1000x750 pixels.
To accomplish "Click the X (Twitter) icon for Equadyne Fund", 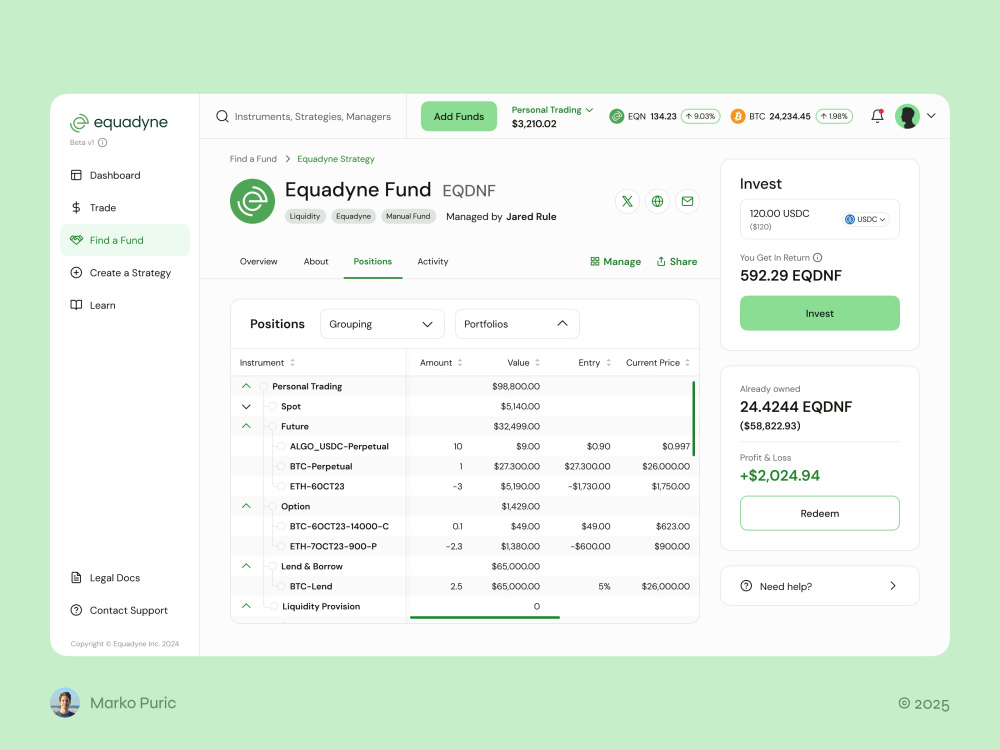I will [627, 201].
